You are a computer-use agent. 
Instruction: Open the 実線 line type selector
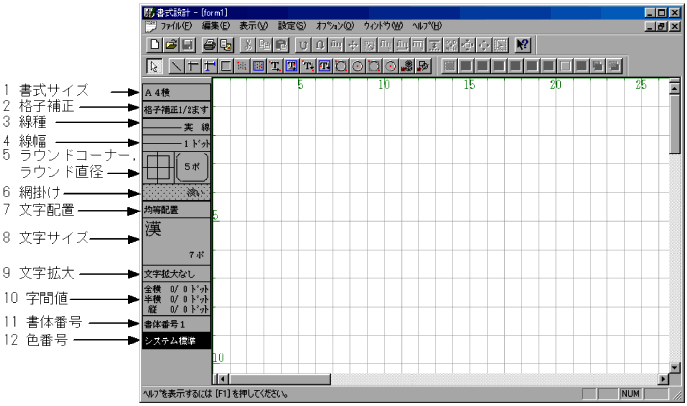click(176, 127)
